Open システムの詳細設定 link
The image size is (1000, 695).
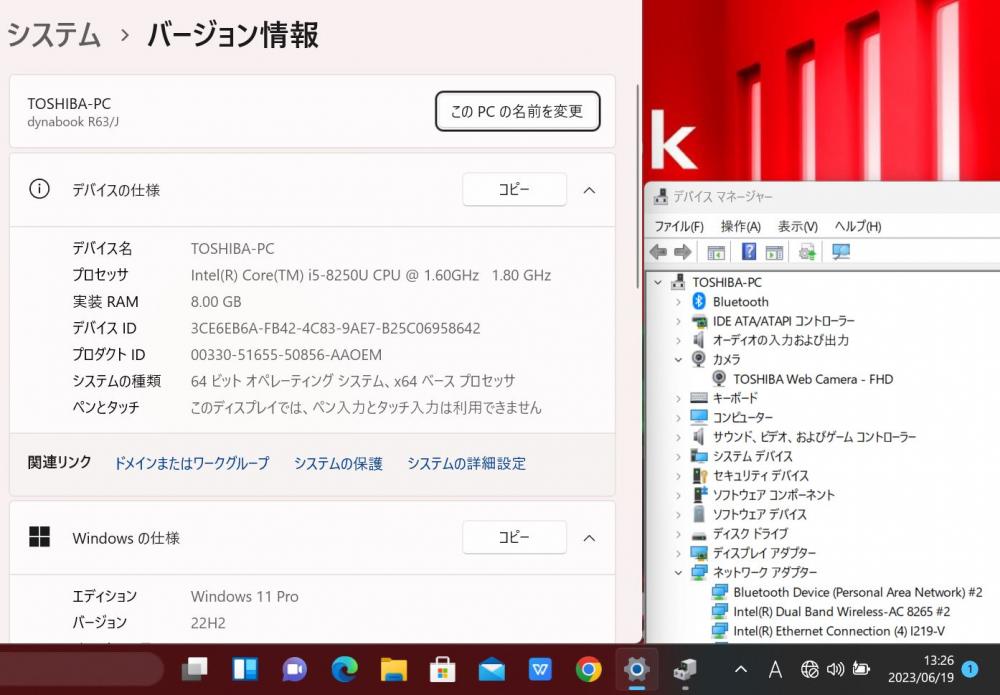pyautogui.click(x=467, y=464)
